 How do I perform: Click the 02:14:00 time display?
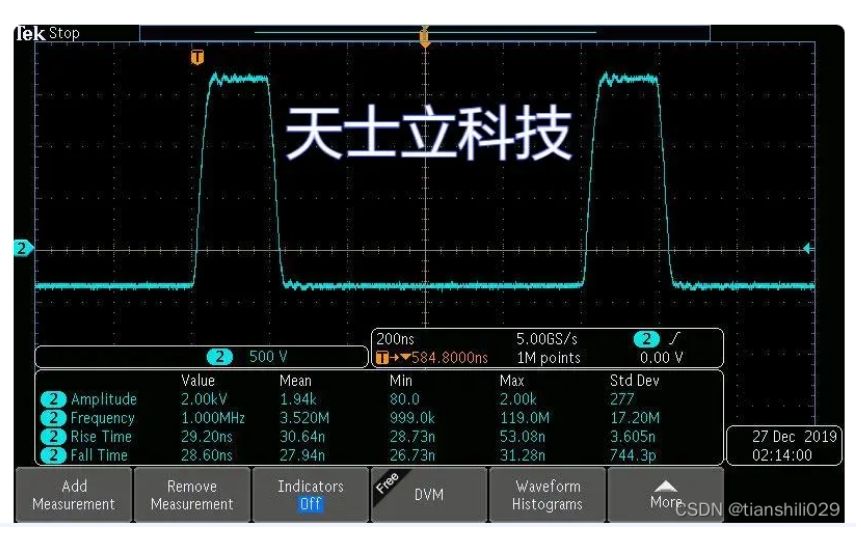(782, 455)
